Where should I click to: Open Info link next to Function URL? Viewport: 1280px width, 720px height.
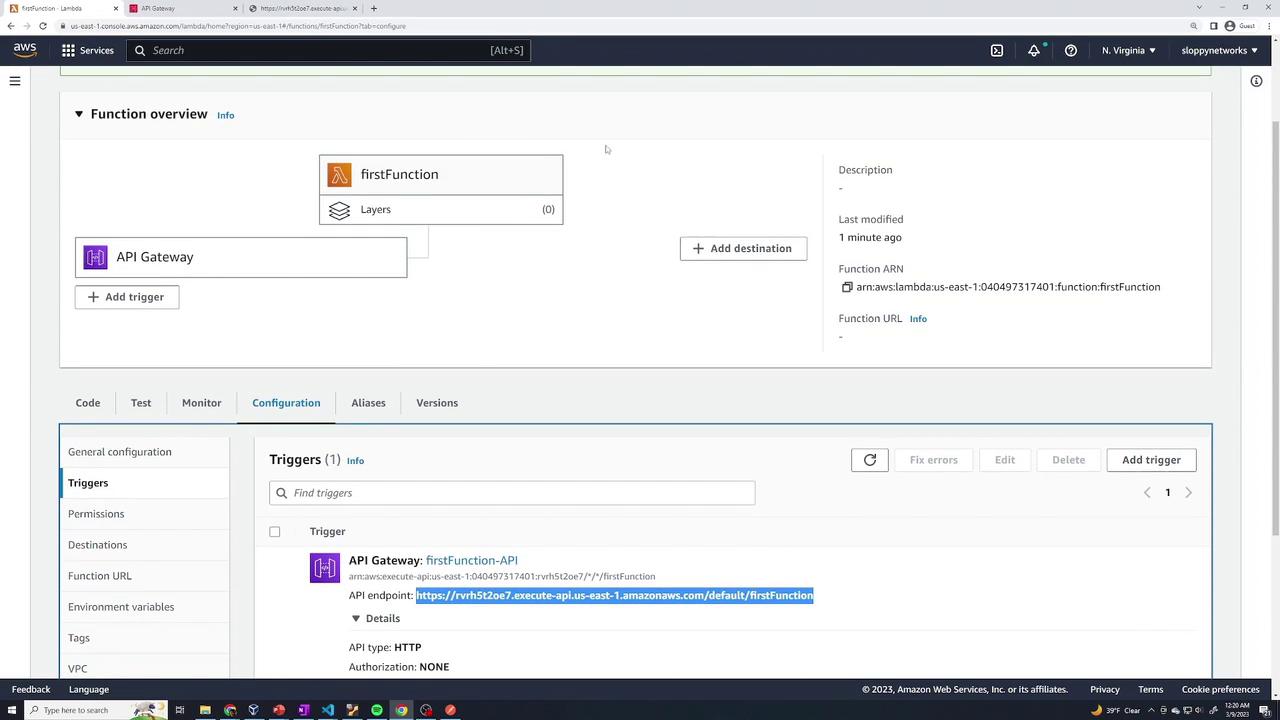click(918, 319)
